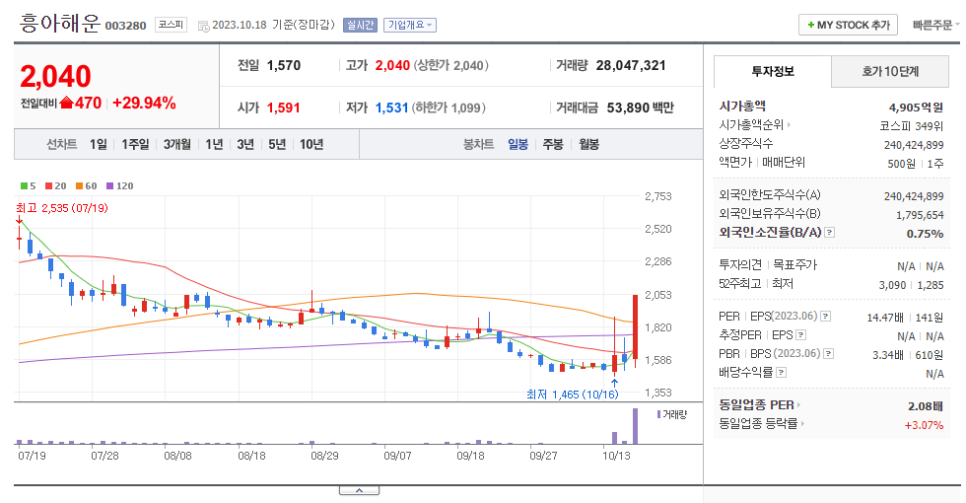The image size is (966, 503).
Task: Click 시가총액 value 4,905억원
Action: coord(916,107)
